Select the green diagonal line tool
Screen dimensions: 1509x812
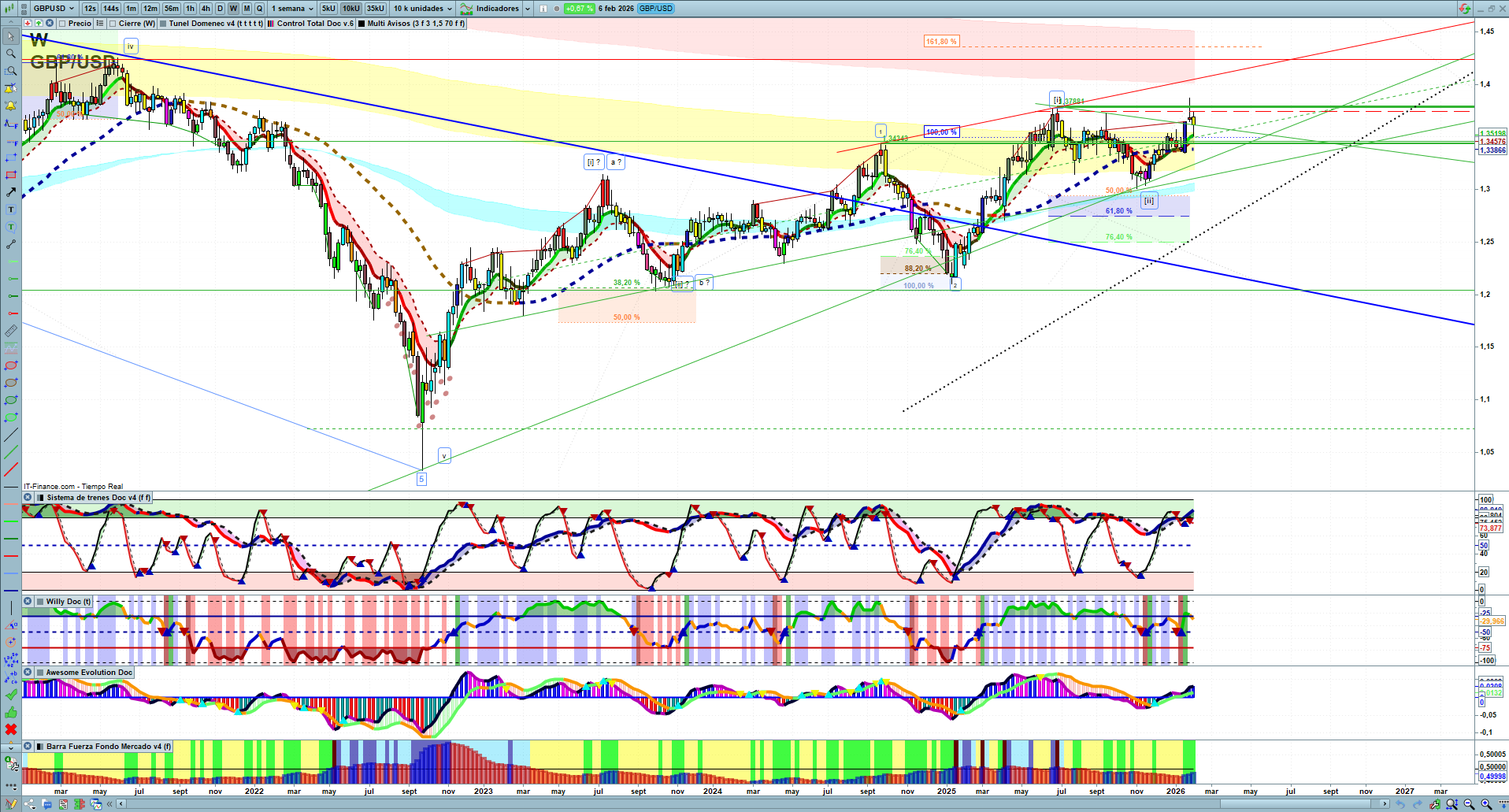click(11, 452)
